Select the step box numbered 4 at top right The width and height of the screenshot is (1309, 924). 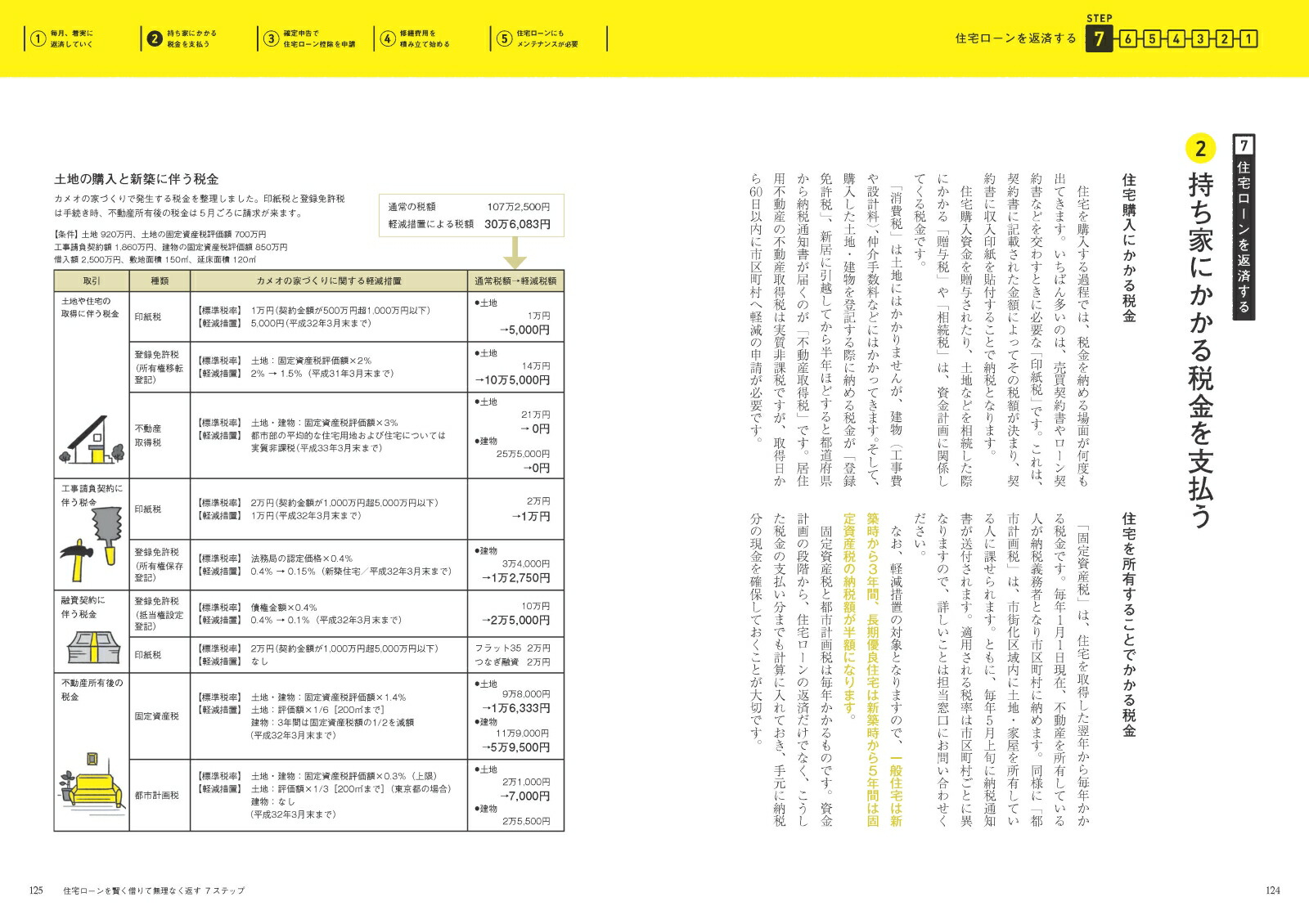[x=1176, y=38]
